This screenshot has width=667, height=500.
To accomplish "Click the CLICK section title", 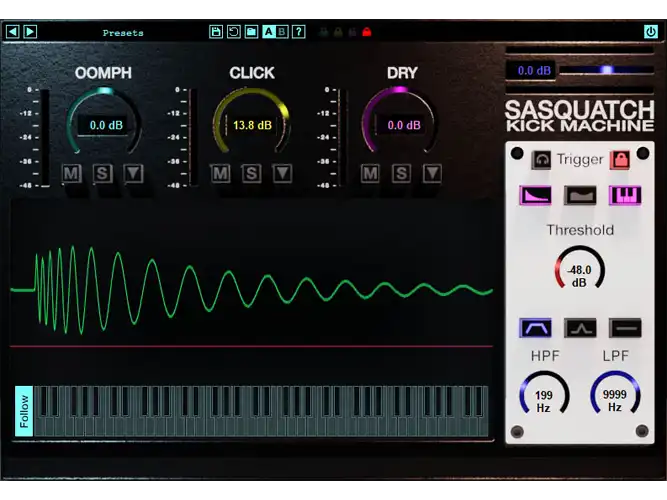I will 252,73.
